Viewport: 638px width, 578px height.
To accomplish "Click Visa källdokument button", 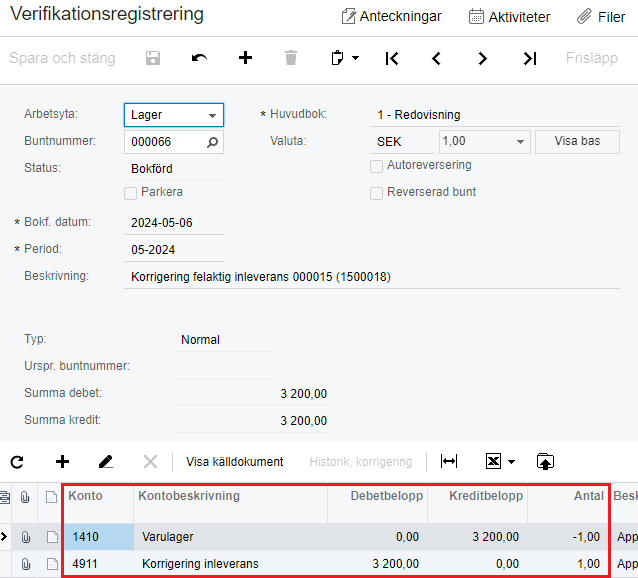I will pos(234,462).
